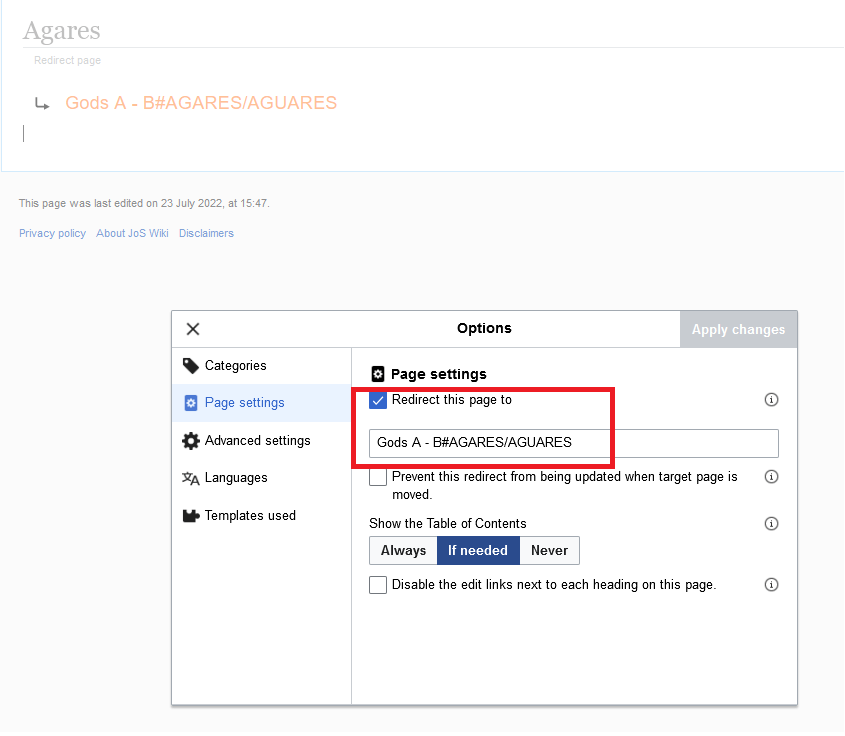The image size is (845, 736).
Task: Open info icon for Prevent redirect update
Action: pos(771,477)
